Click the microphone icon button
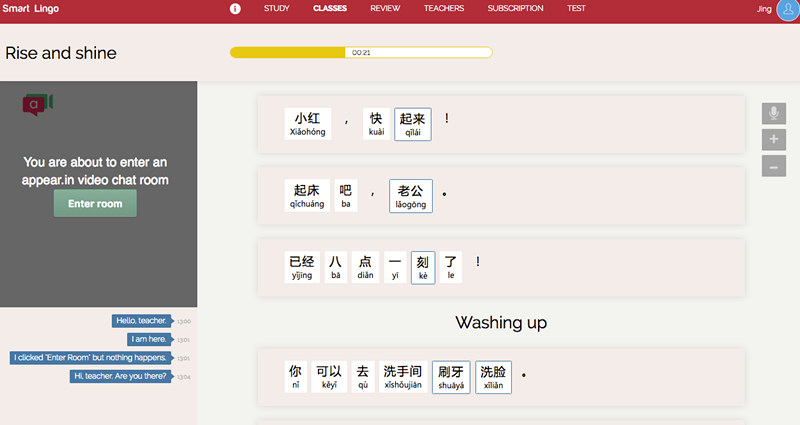 (x=773, y=114)
